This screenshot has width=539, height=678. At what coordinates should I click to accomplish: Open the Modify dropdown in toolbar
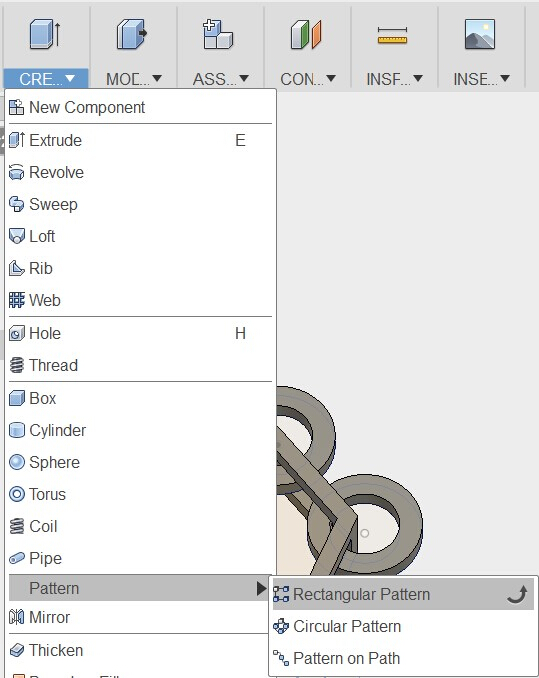click(x=134, y=79)
